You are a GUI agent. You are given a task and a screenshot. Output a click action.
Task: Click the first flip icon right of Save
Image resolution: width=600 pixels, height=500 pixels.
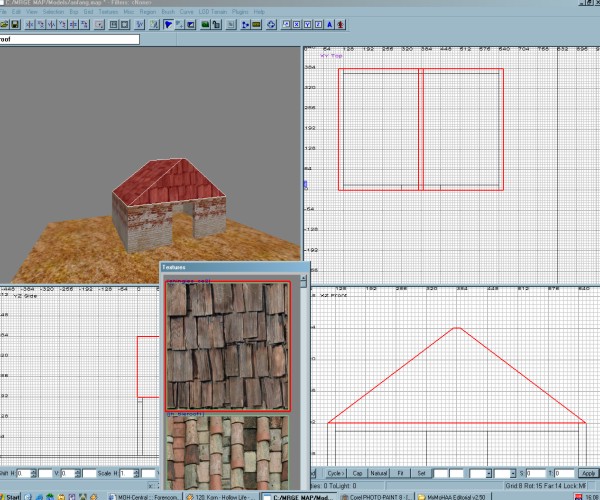point(32,25)
